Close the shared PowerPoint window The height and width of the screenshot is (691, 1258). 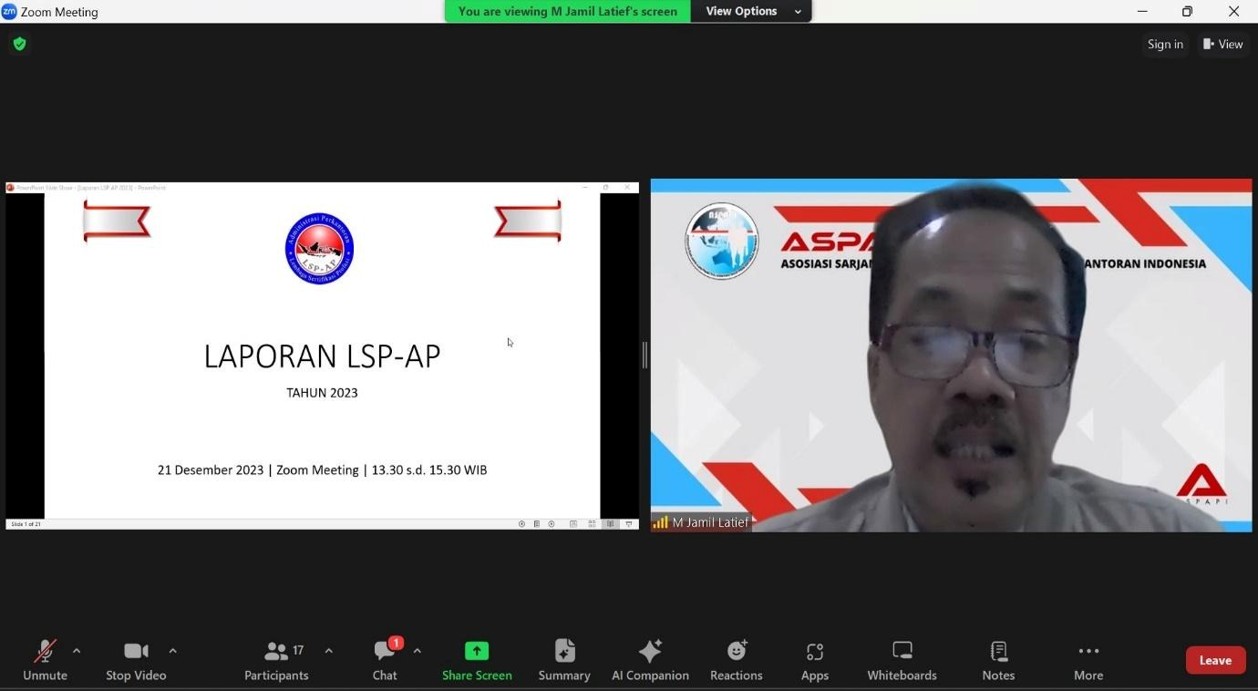pyautogui.click(x=628, y=187)
